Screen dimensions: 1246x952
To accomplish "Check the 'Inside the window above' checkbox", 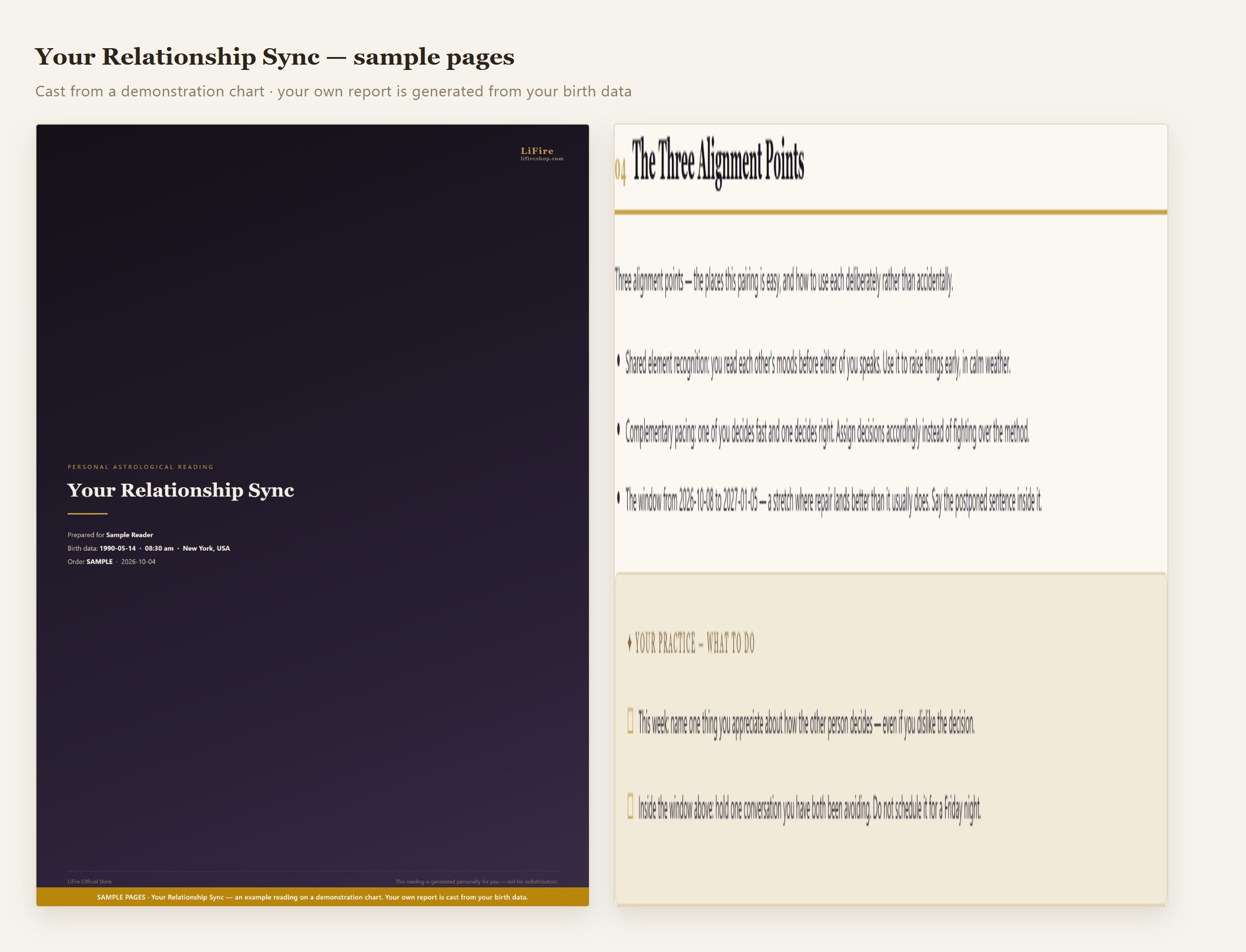I will [630, 806].
